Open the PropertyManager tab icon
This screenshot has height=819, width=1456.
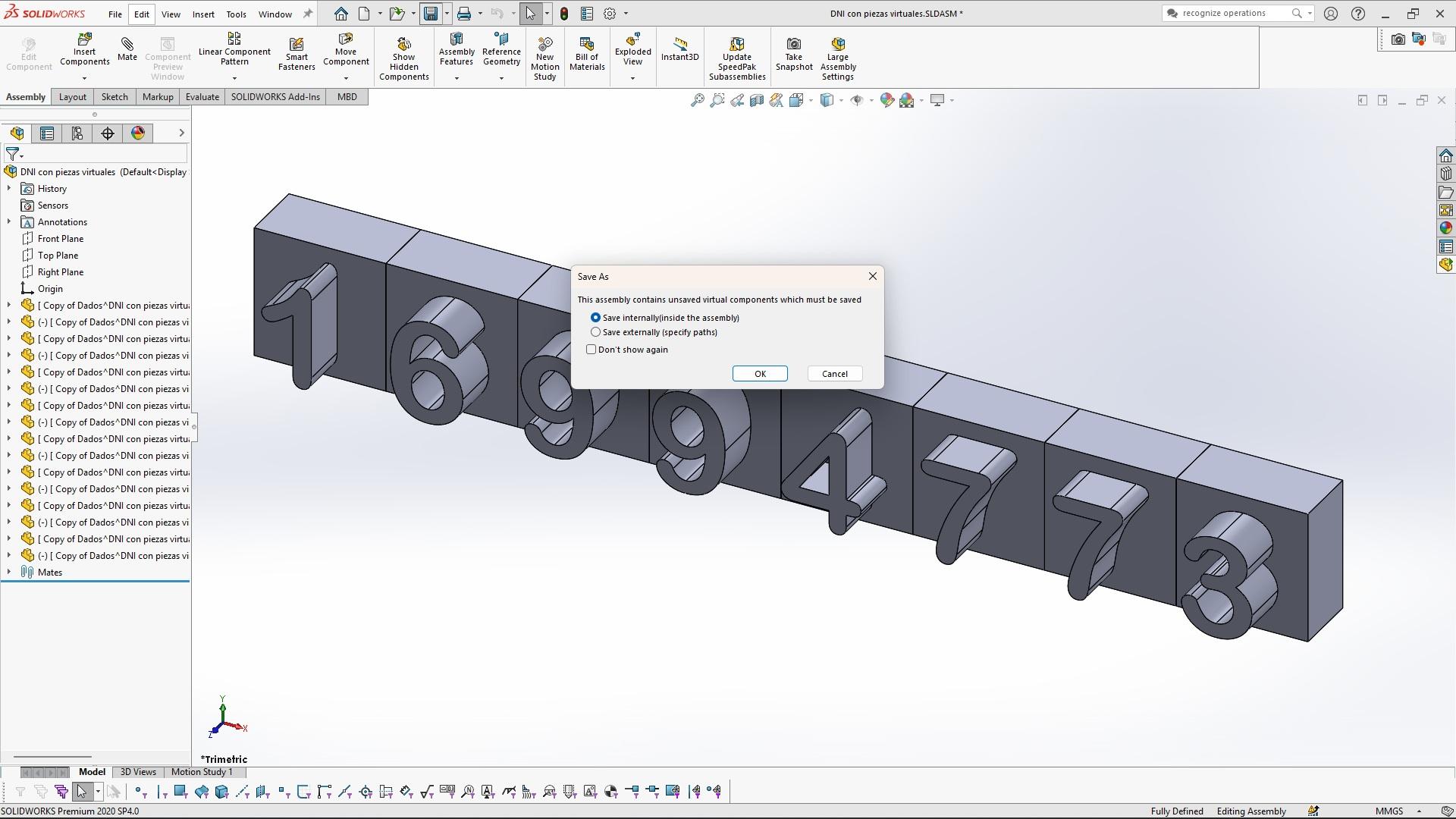(x=47, y=133)
